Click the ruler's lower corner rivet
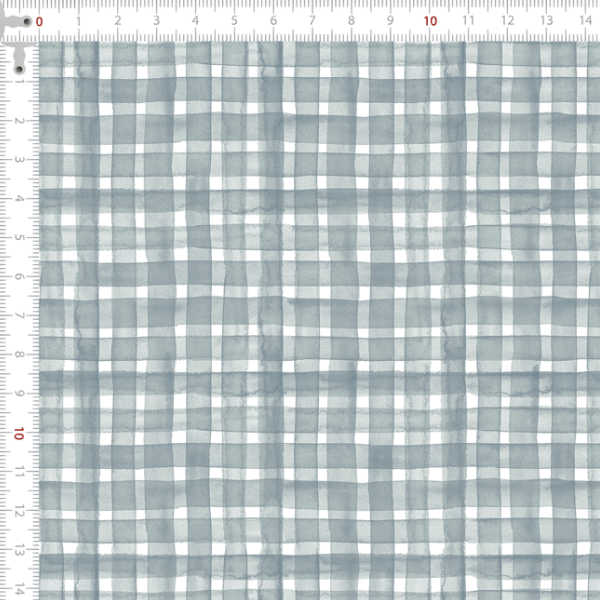This screenshot has width=600, height=600. click(19, 67)
